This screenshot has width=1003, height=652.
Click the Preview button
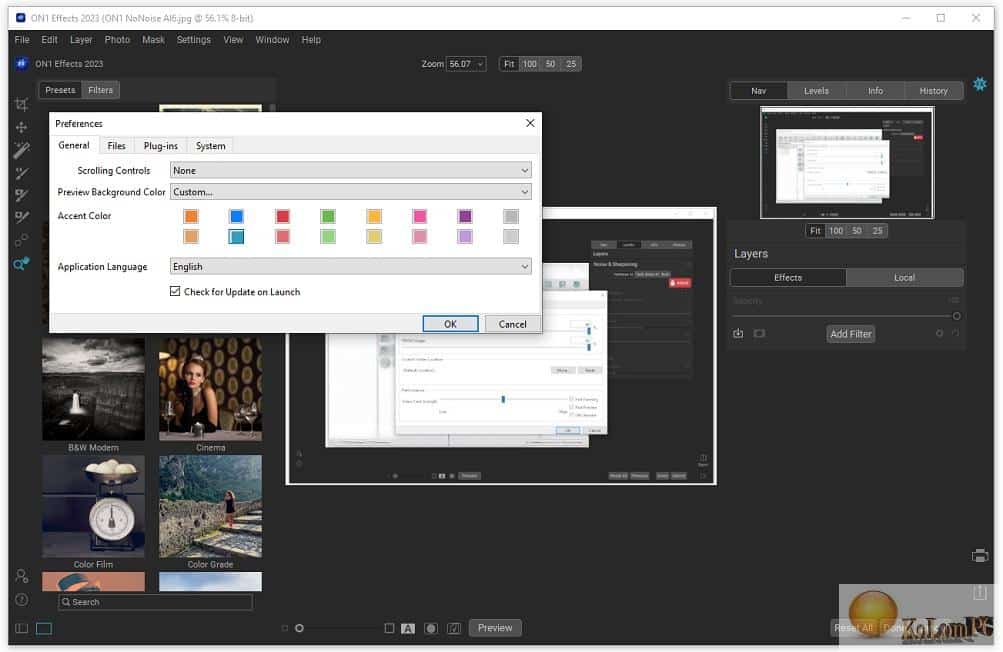click(495, 628)
